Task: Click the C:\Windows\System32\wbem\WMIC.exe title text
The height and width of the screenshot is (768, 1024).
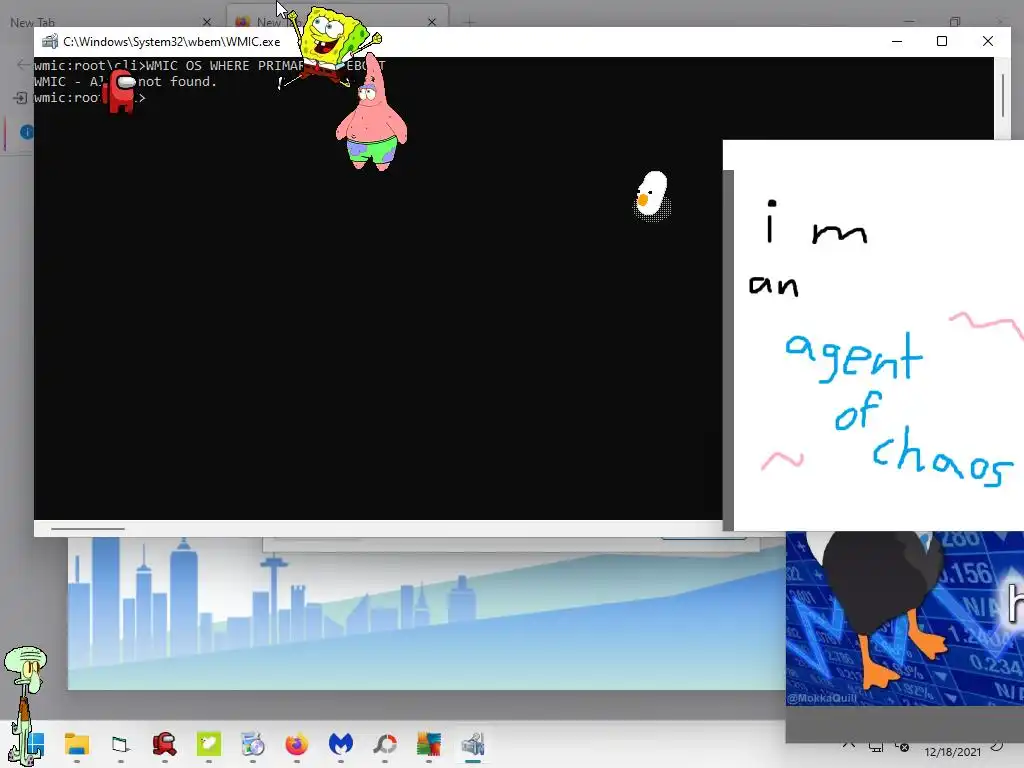Action: click(x=172, y=42)
